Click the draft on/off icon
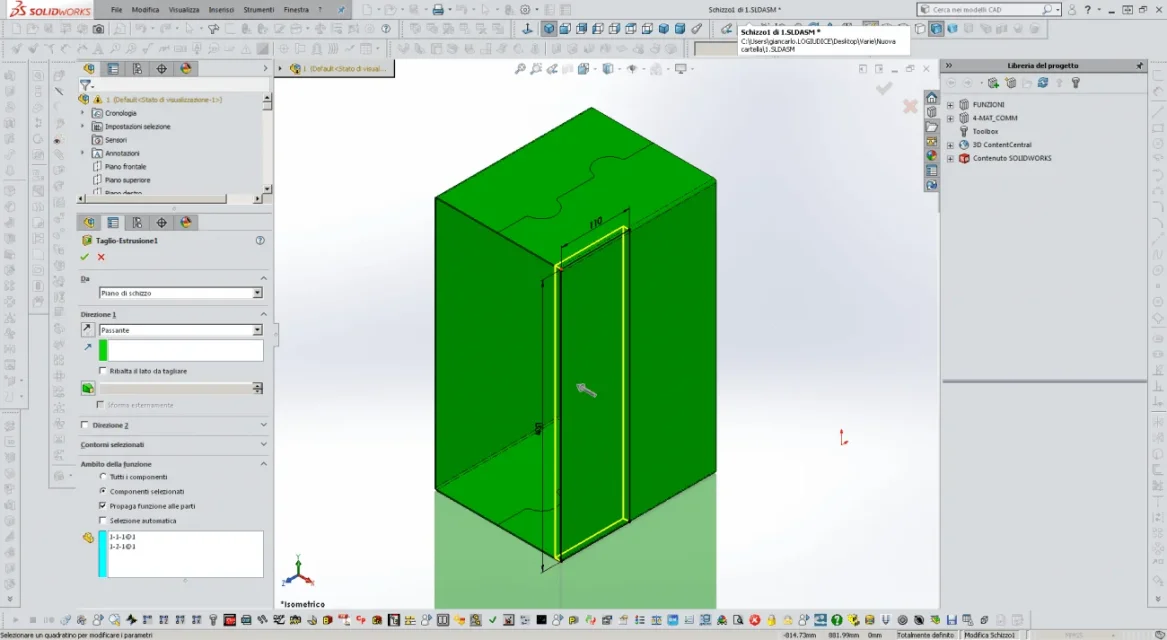 (88, 388)
